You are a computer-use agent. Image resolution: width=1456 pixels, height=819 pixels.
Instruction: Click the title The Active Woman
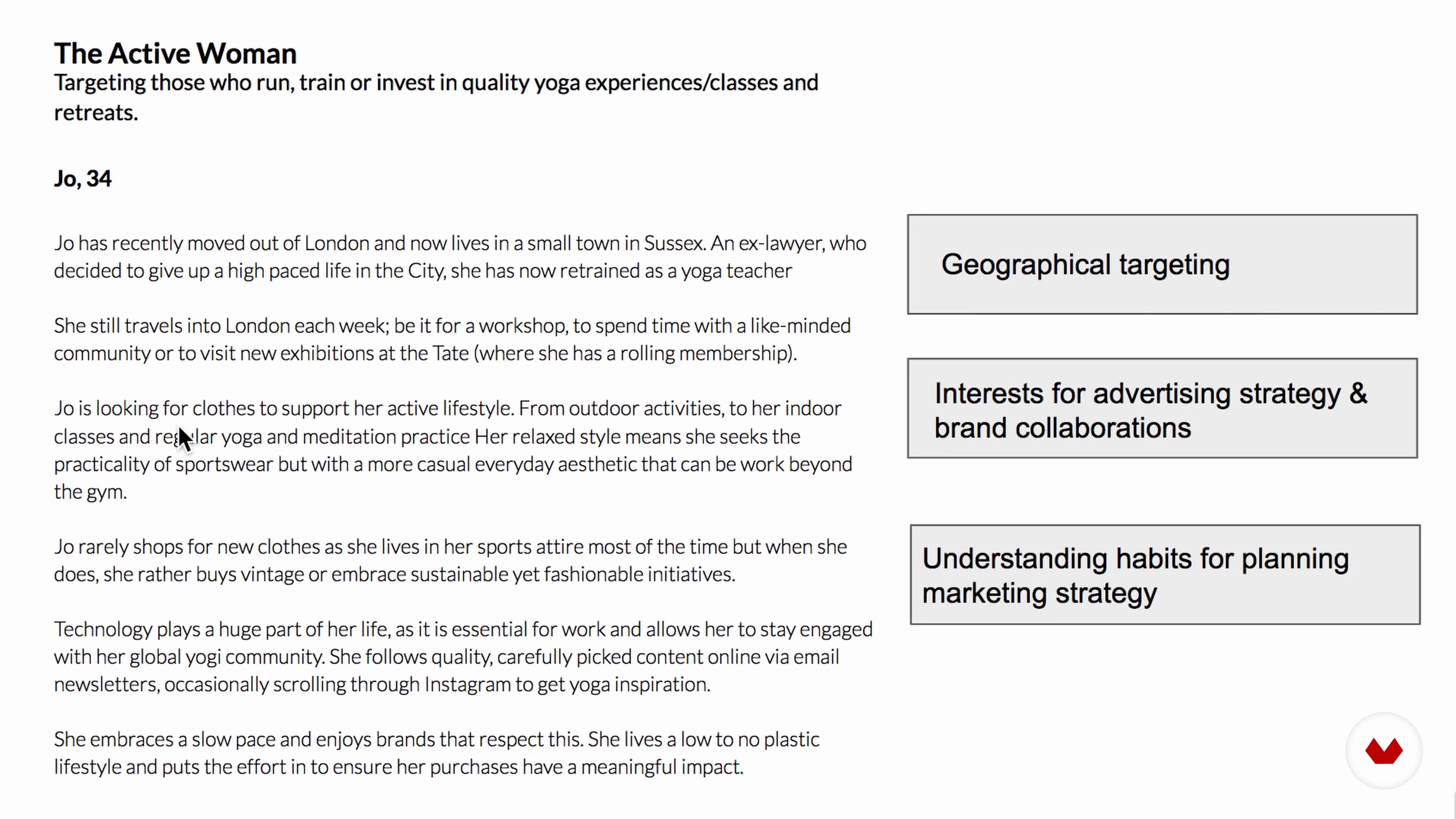[175, 53]
